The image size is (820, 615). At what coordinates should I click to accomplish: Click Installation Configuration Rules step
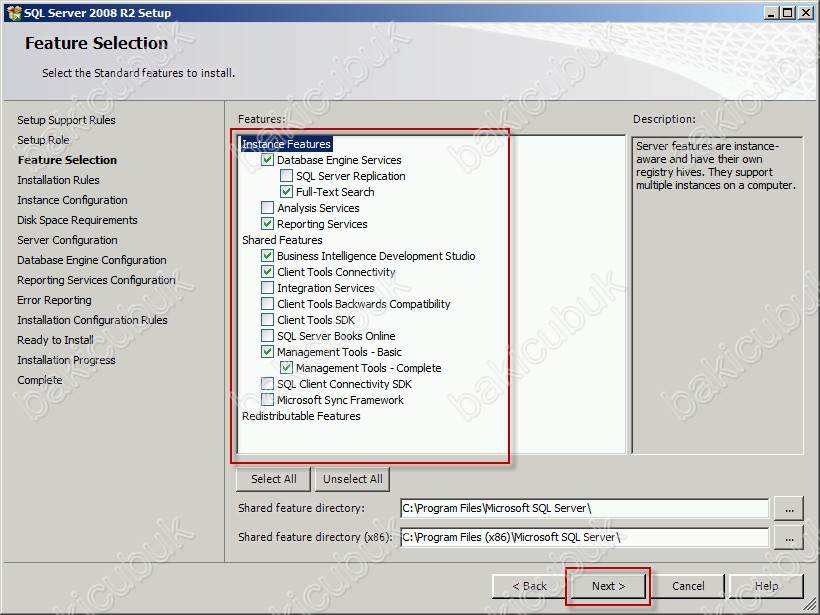[x=92, y=320]
